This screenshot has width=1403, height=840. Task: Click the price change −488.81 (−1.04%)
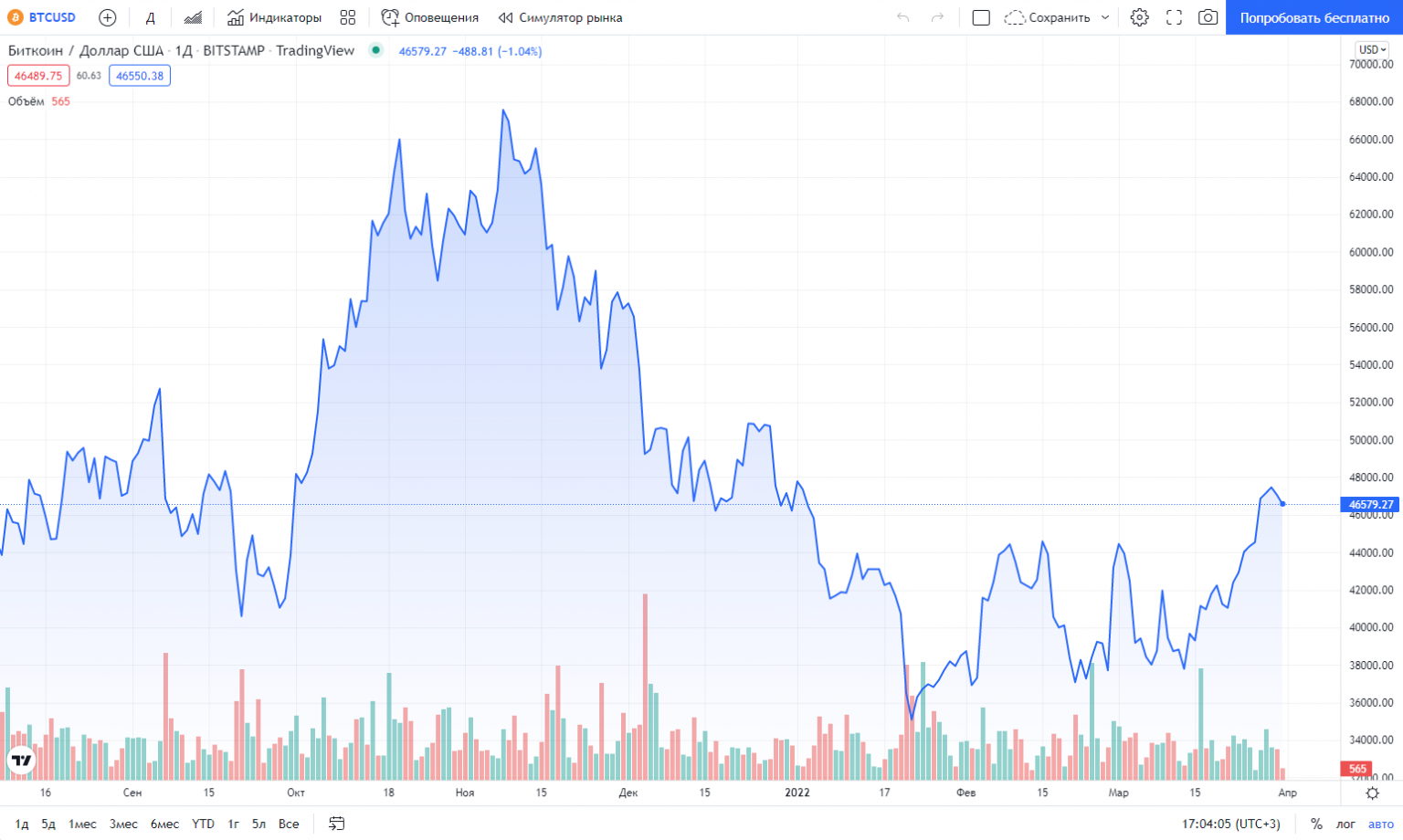coord(498,51)
